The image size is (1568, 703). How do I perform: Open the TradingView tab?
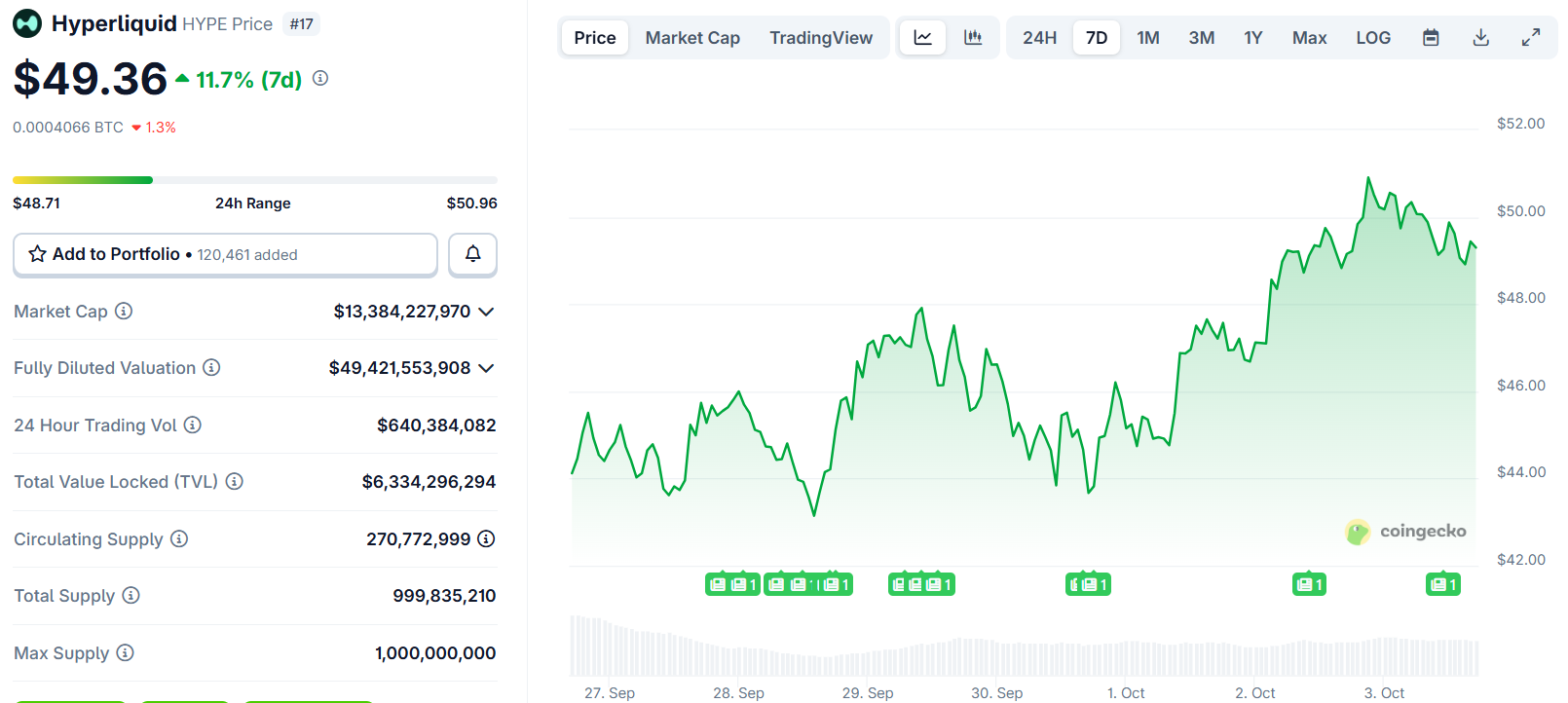pos(821,38)
